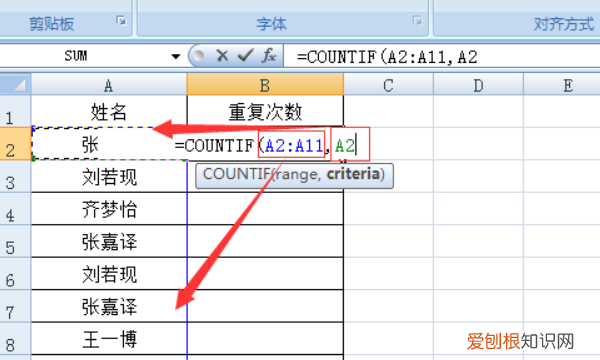Open Insert Function fx dialog
Screen dimensions: 600x360
click(269, 56)
